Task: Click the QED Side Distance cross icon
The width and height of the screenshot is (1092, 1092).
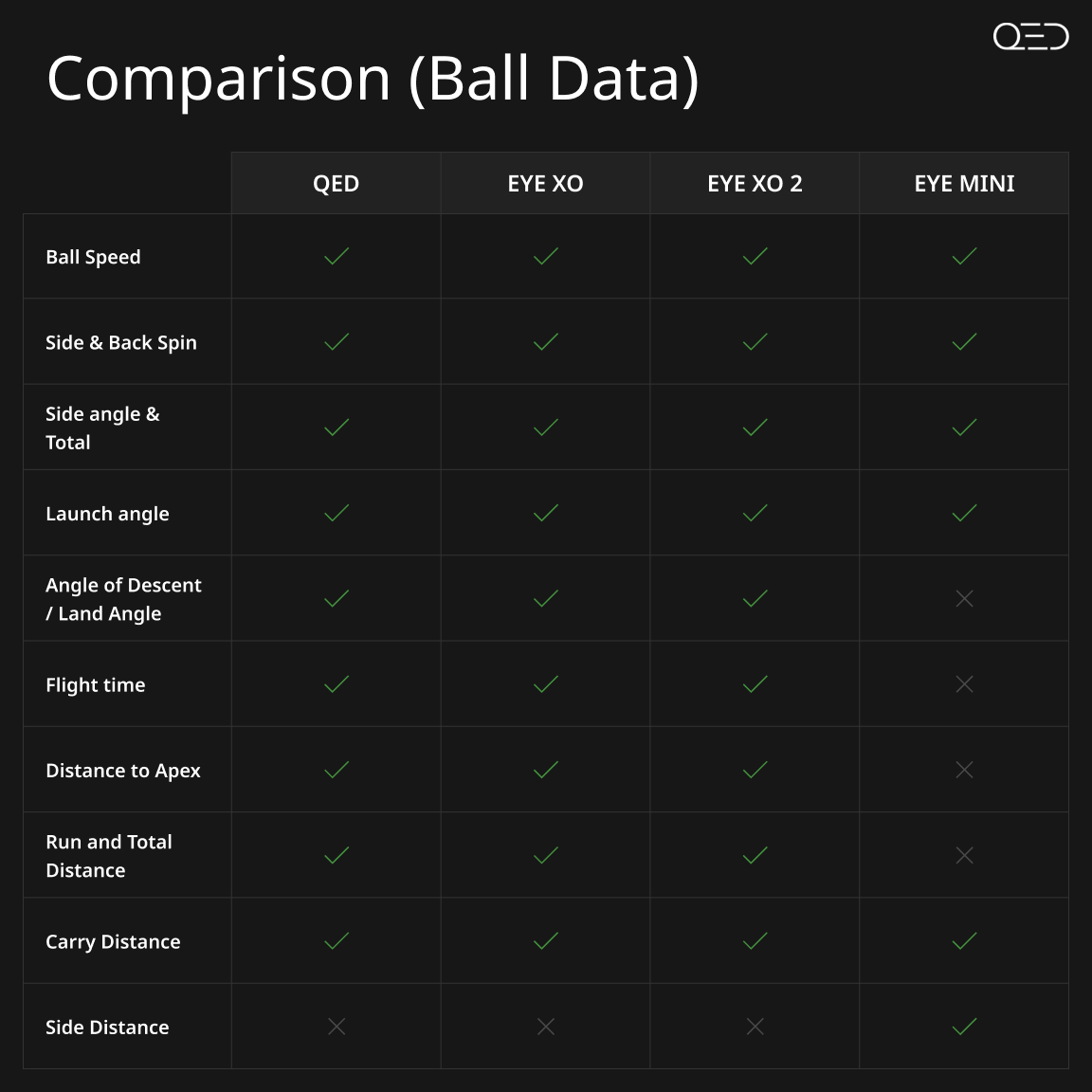Action: (337, 1027)
